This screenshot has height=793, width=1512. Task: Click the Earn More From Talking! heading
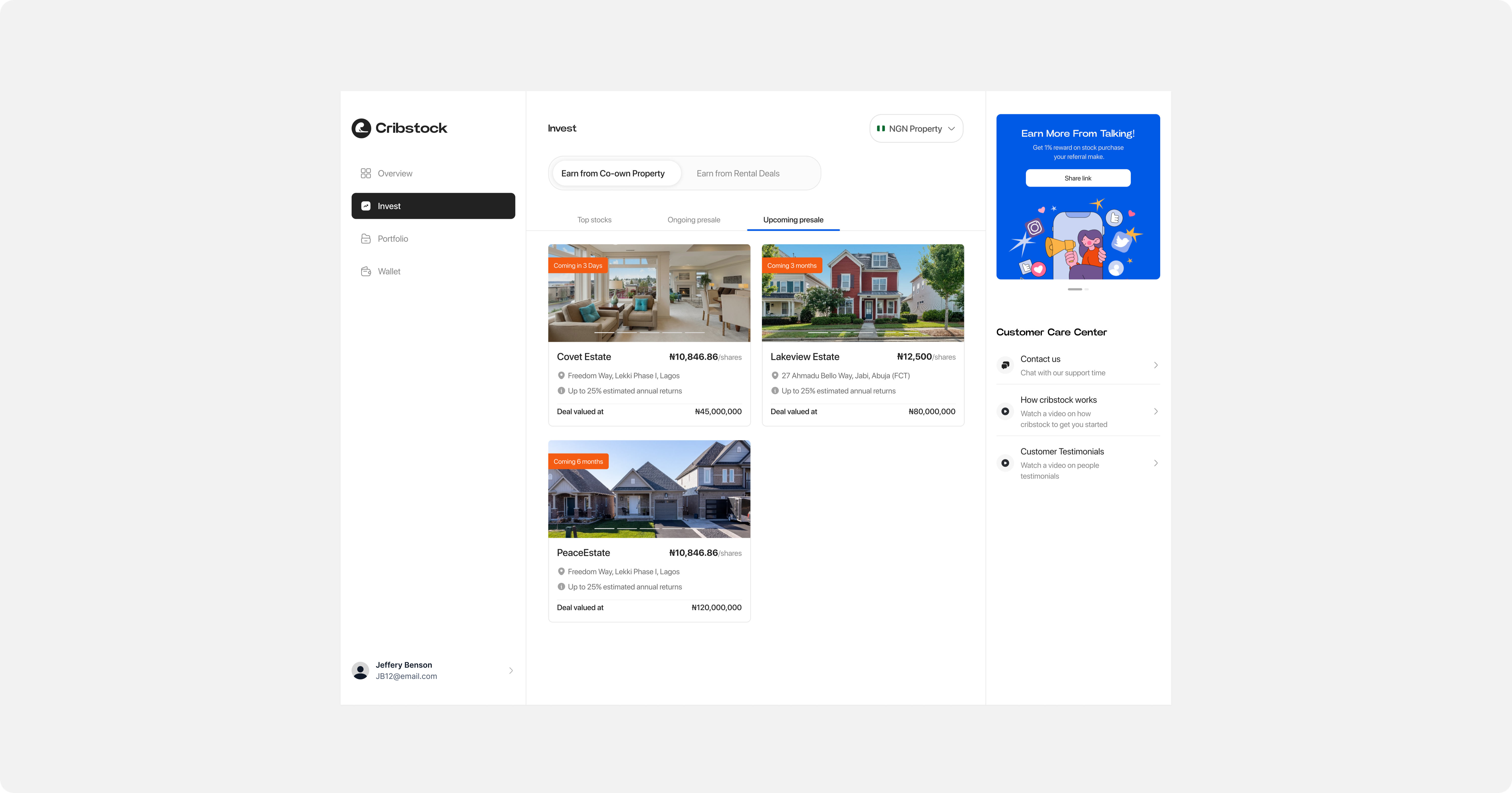click(x=1078, y=134)
